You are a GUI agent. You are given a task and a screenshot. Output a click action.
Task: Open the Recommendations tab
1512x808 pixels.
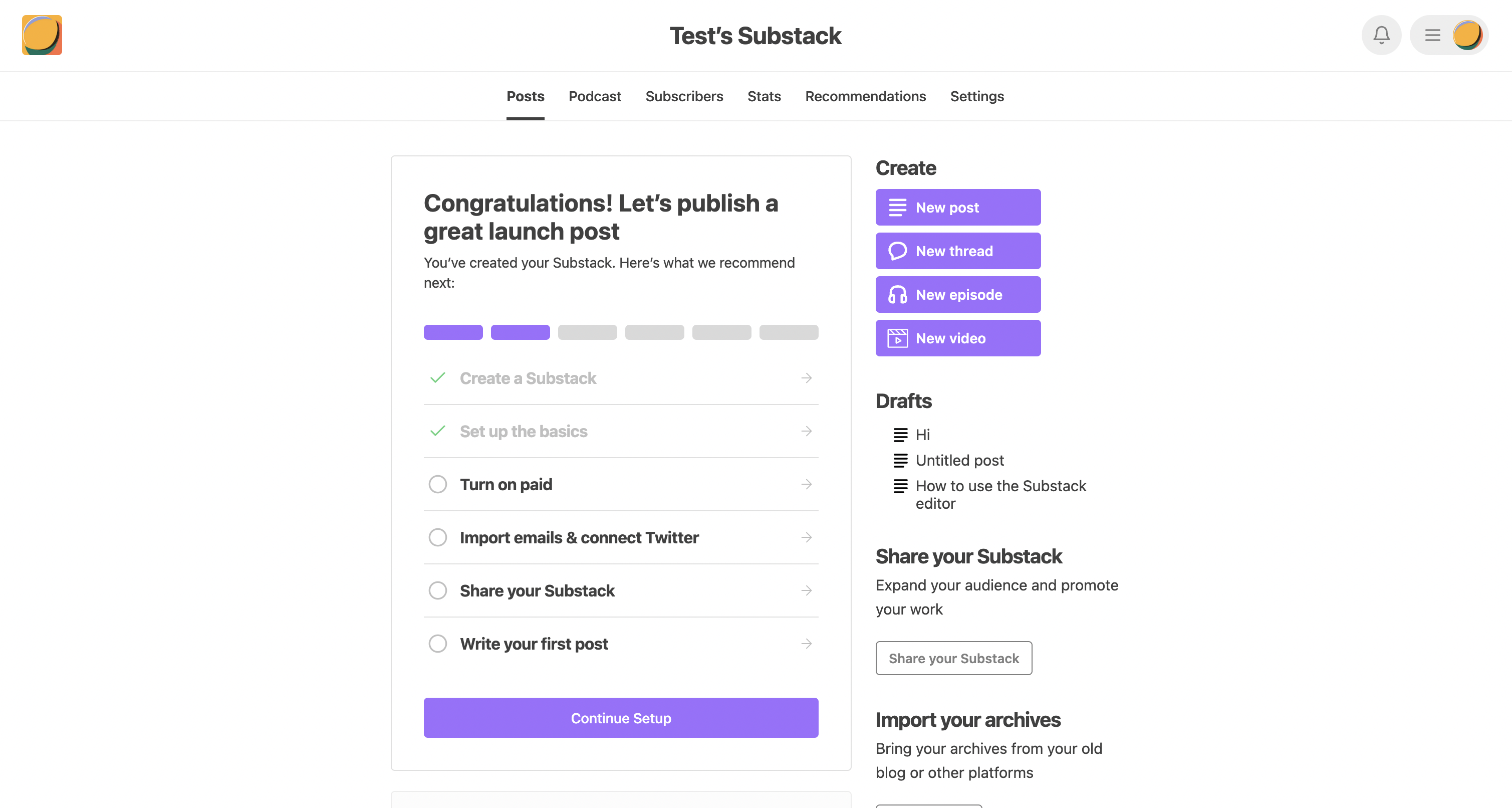[865, 96]
